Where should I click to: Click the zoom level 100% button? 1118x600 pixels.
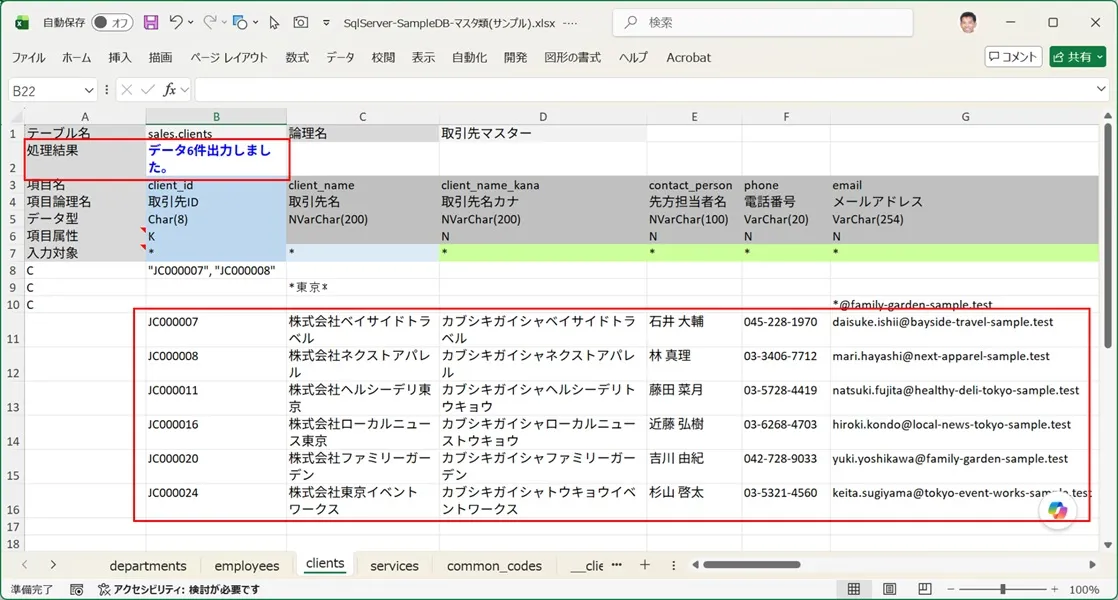click(1084, 589)
